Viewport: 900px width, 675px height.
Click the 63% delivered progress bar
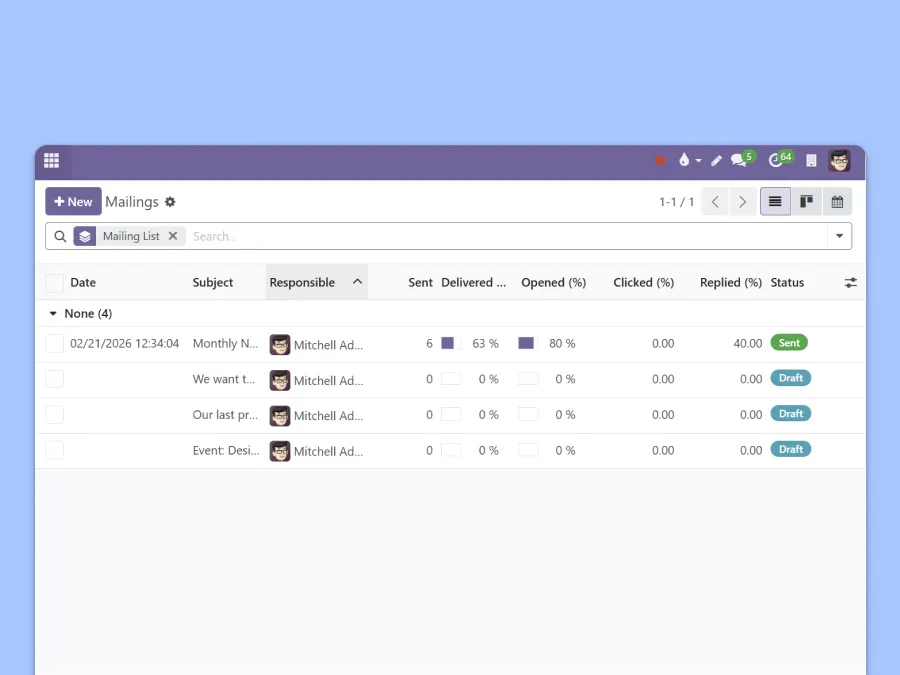(x=450, y=343)
